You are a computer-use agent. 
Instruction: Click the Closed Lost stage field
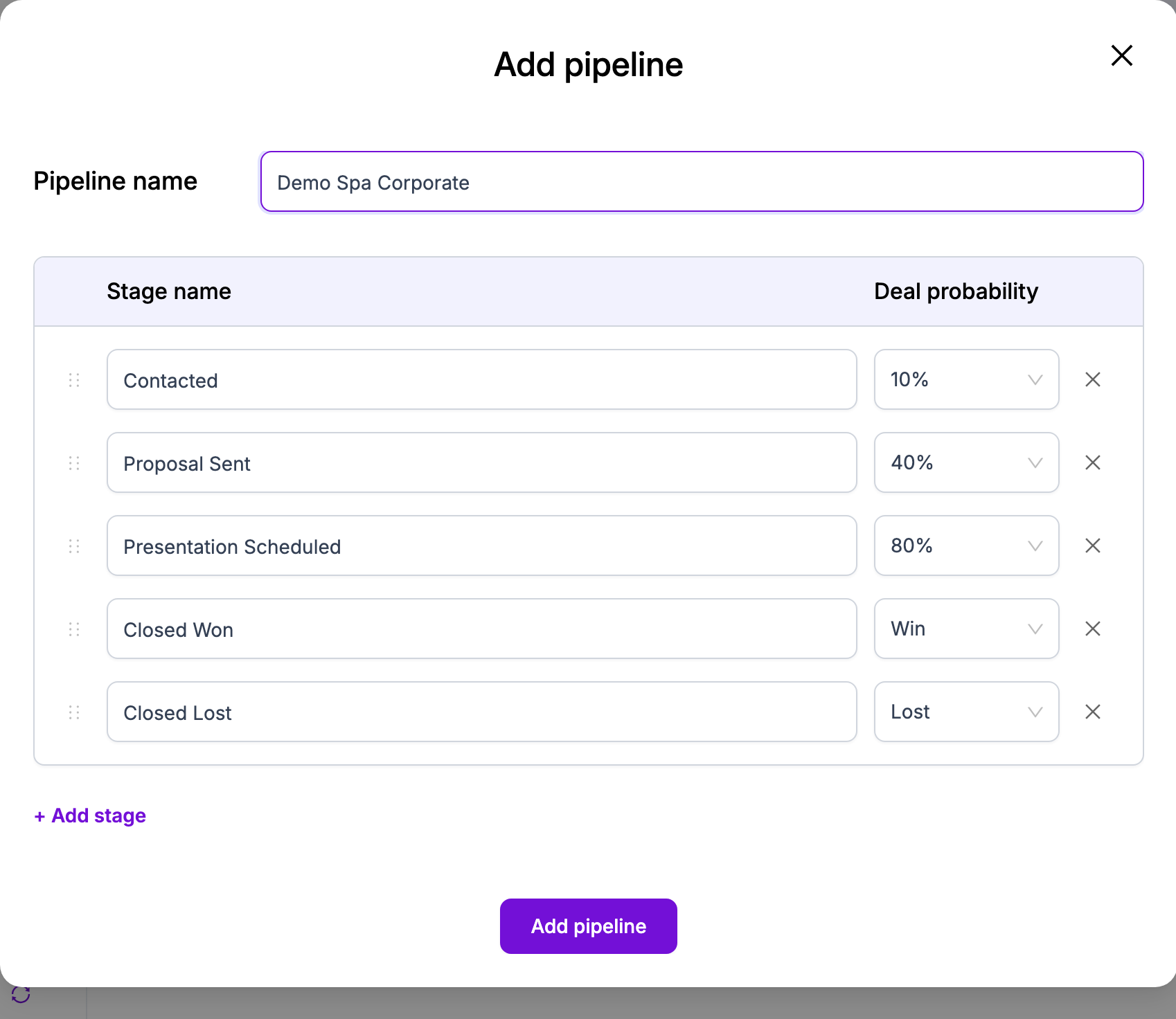click(481, 712)
